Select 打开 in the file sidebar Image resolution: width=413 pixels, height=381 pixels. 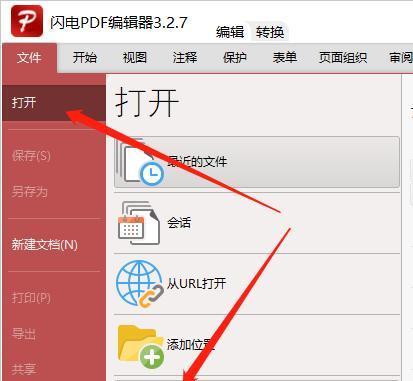[x=54, y=103]
